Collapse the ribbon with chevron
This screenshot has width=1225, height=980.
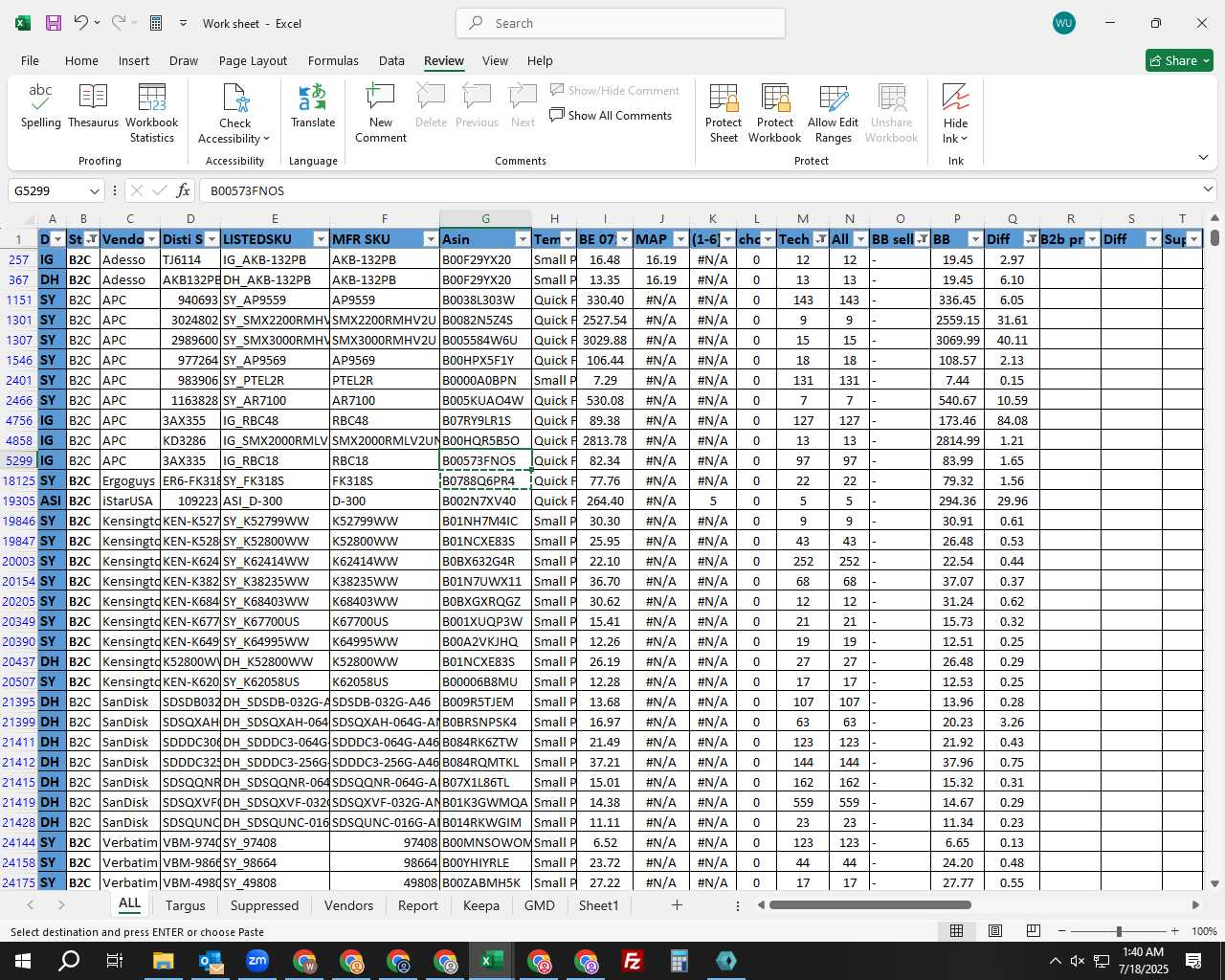pyautogui.click(x=1203, y=158)
